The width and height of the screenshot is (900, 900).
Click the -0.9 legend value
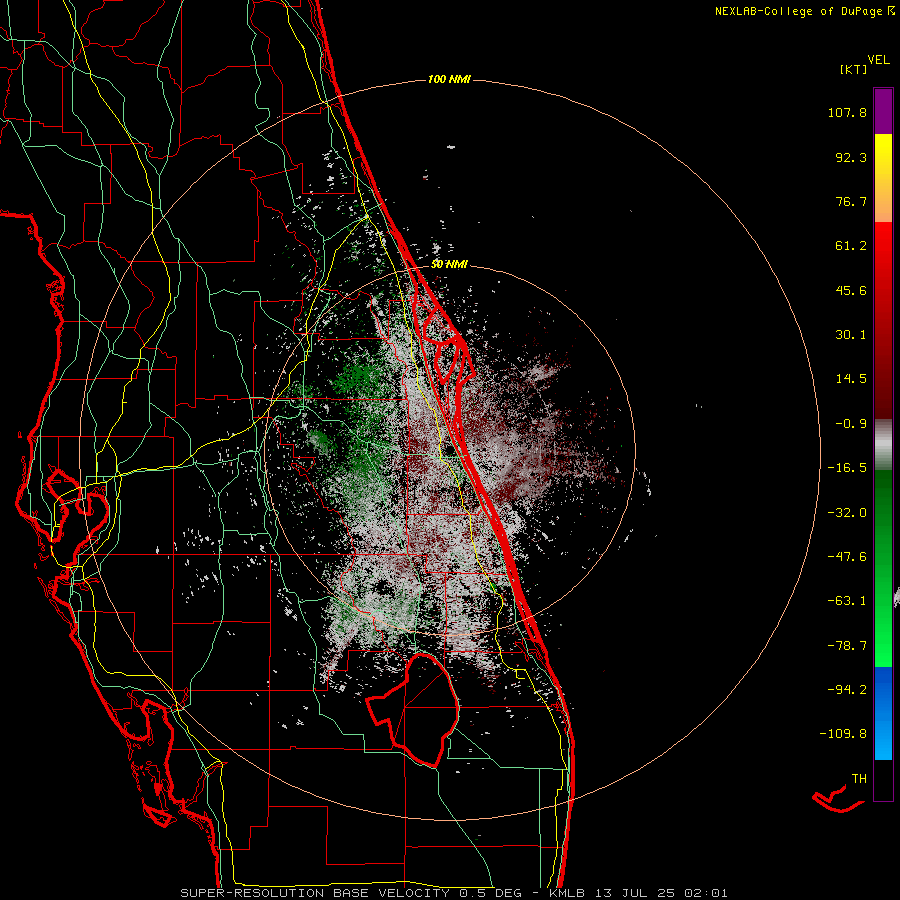tap(851, 424)
